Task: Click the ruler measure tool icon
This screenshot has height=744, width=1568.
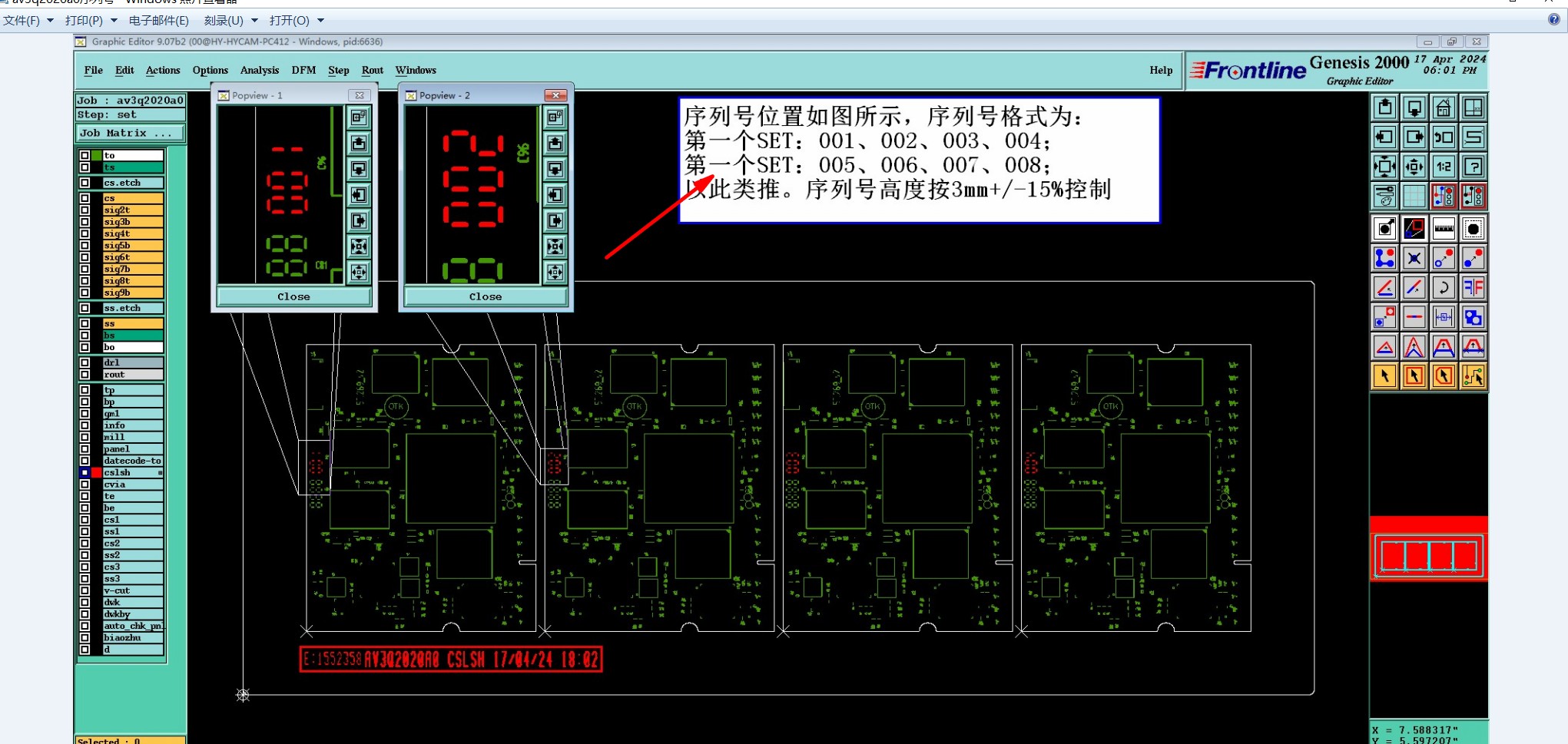Action: 1444,229
